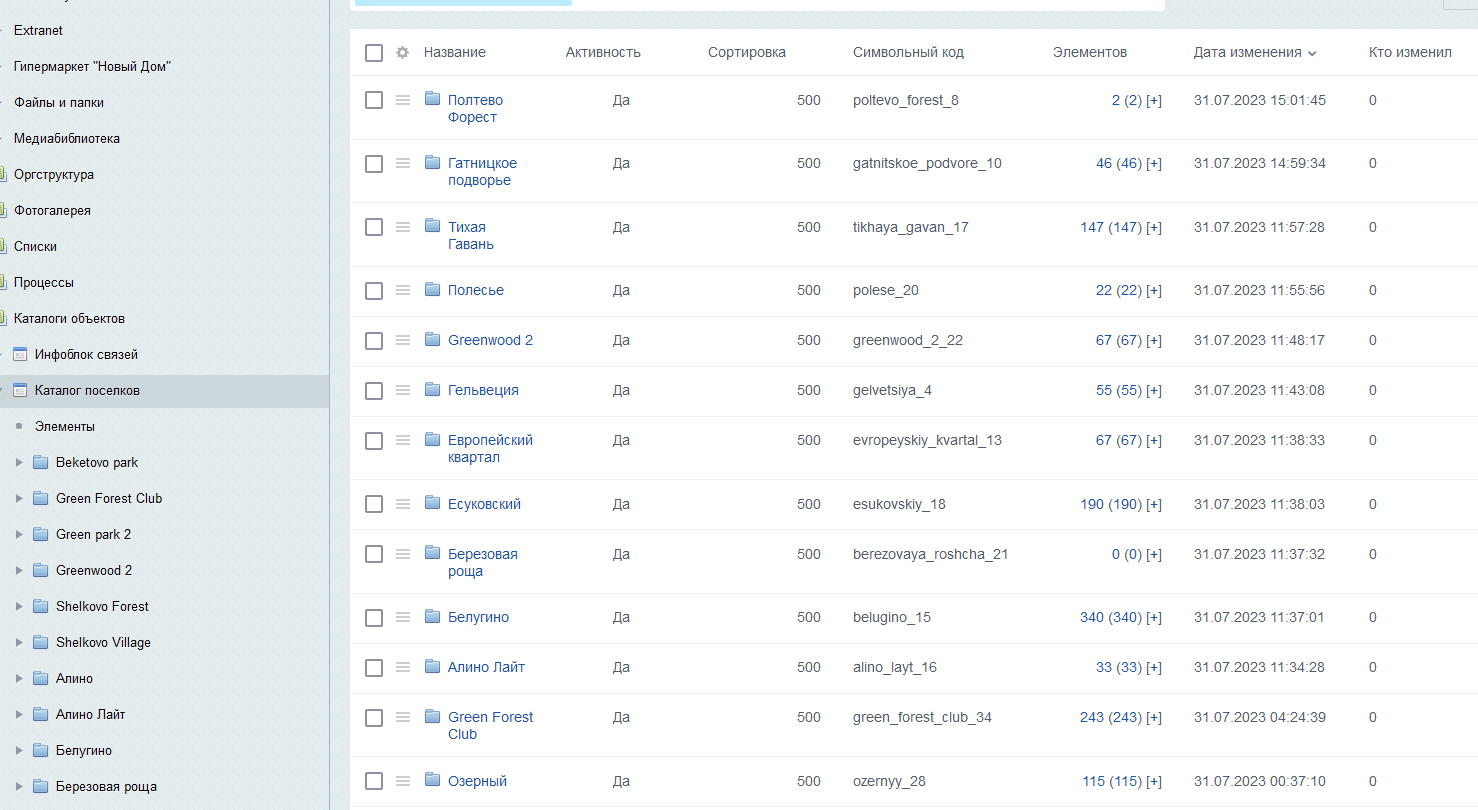Sort by Элементов column header
This screenshot has height=810, width=1478.
pyautogui.click(x=1090, y=52)
